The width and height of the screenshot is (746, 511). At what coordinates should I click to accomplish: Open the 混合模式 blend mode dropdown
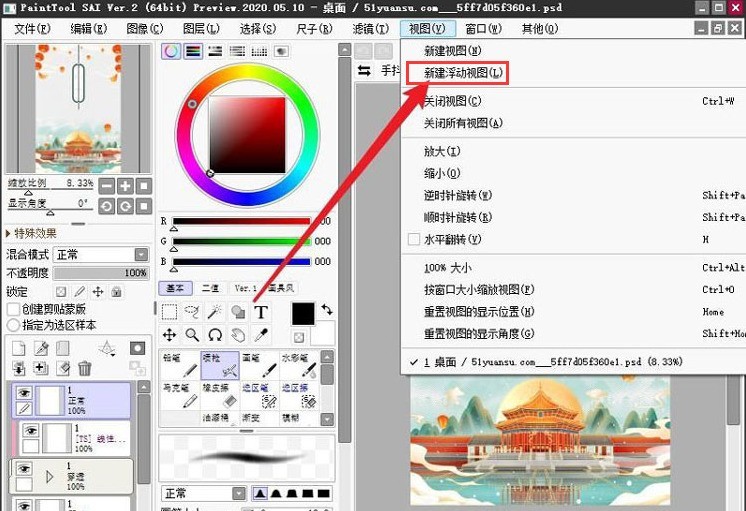pos(101,255)
